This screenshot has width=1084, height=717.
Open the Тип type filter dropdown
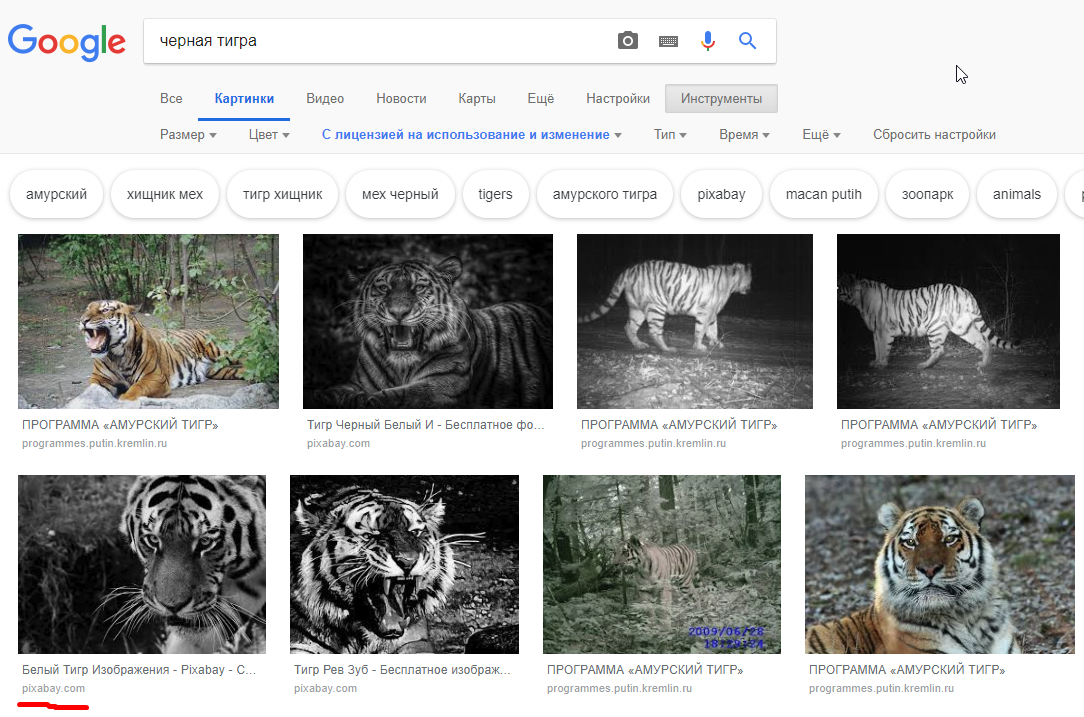(670, 135)
